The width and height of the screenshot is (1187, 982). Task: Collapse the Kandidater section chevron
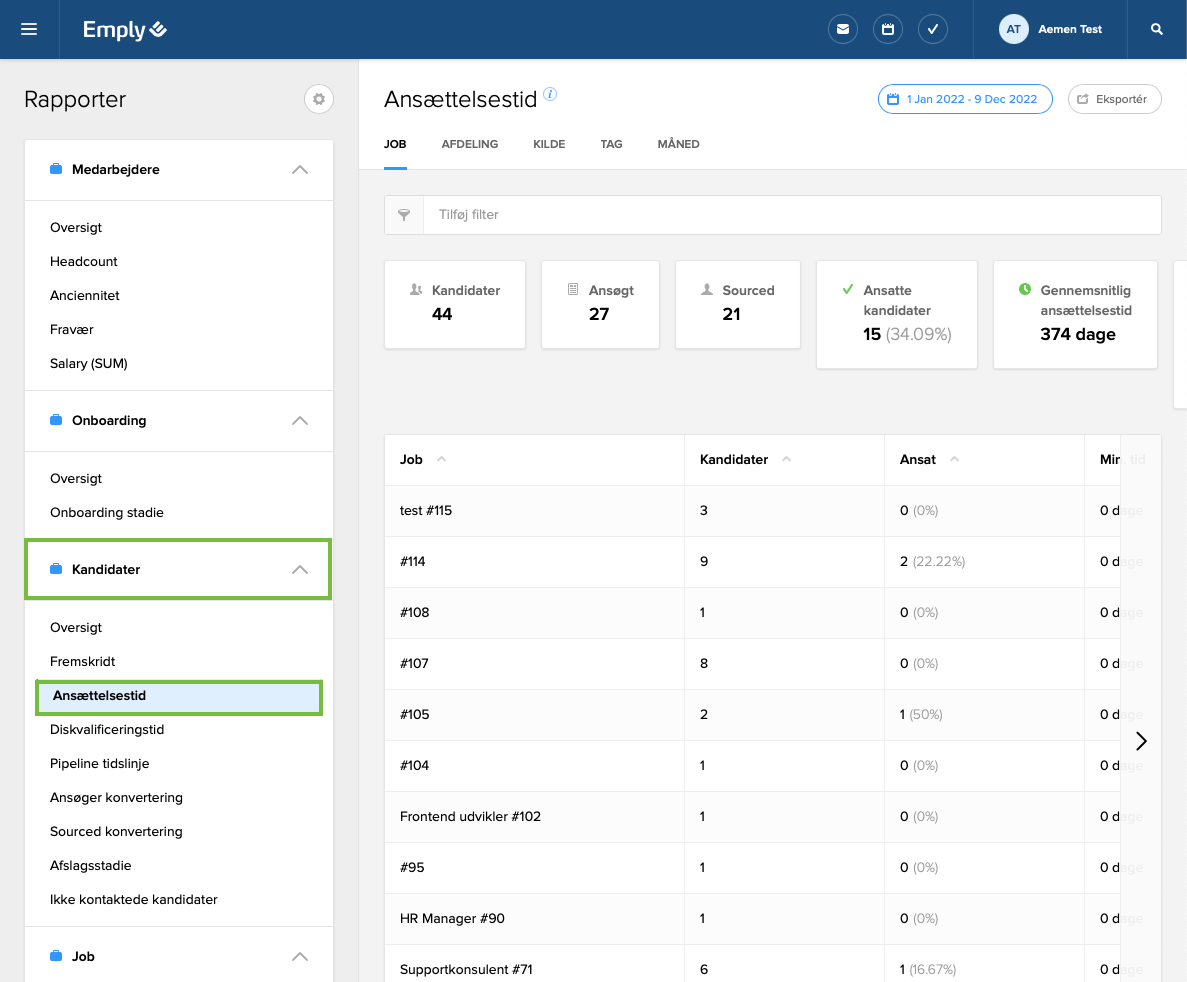point(299,570)
